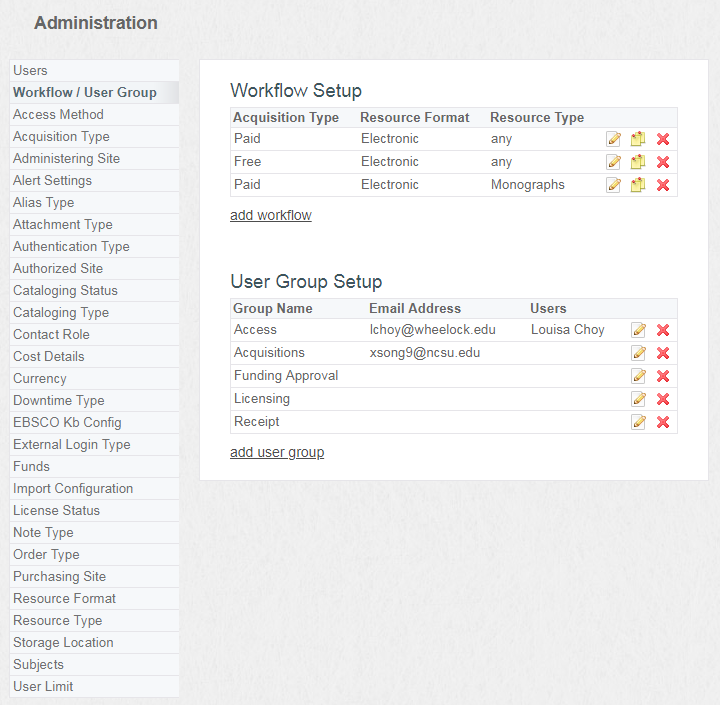Delete the Free Electronic workflow
Screen dimensions: 720x705
click(x=663, y=162)
